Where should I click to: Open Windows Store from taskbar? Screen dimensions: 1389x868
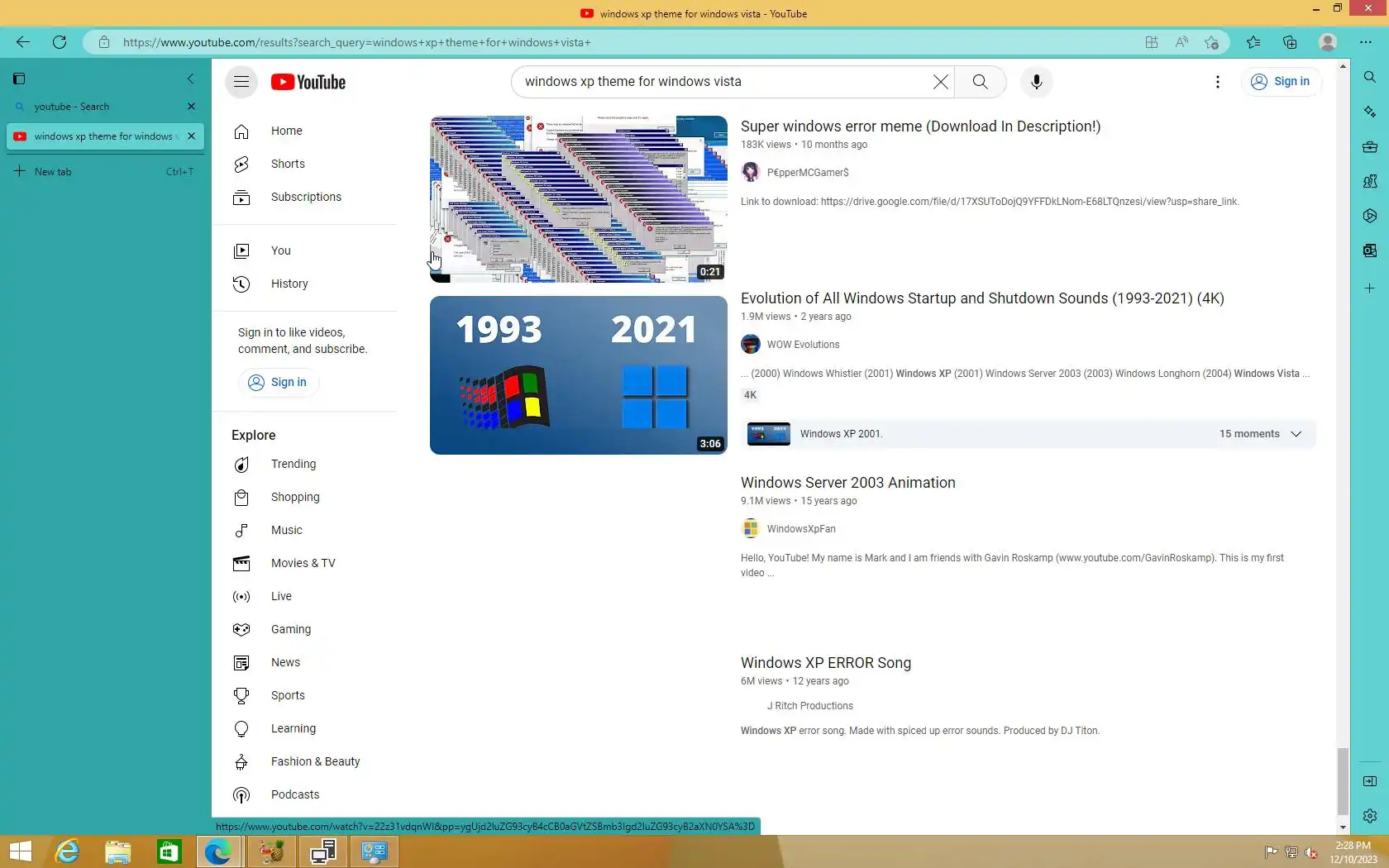(x=169, y=851)
